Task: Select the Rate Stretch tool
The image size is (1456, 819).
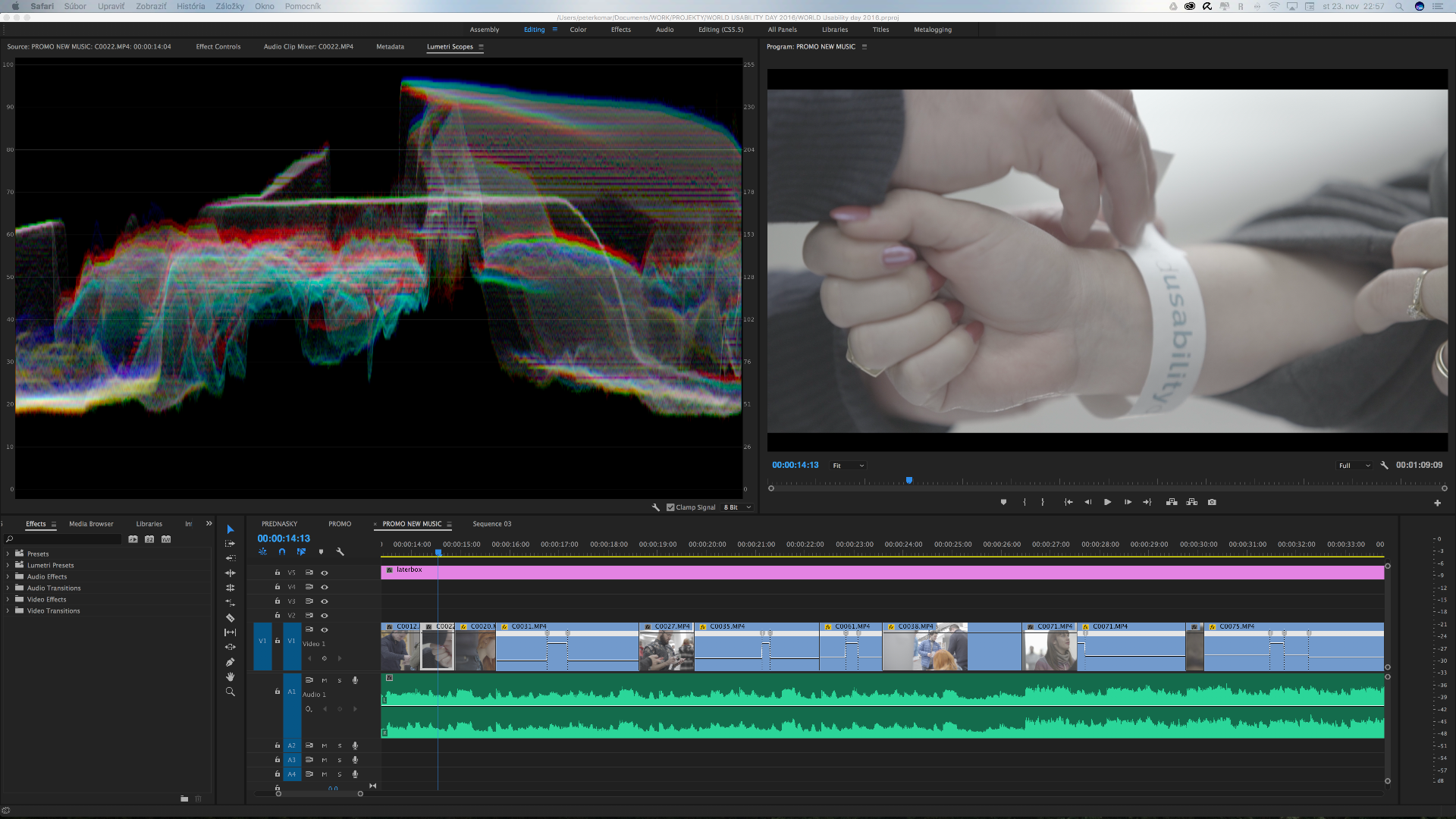Action: (231, 603)
